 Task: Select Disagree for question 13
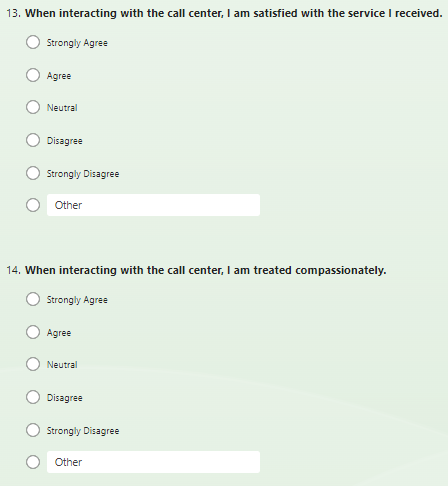[x=33, y=140]
